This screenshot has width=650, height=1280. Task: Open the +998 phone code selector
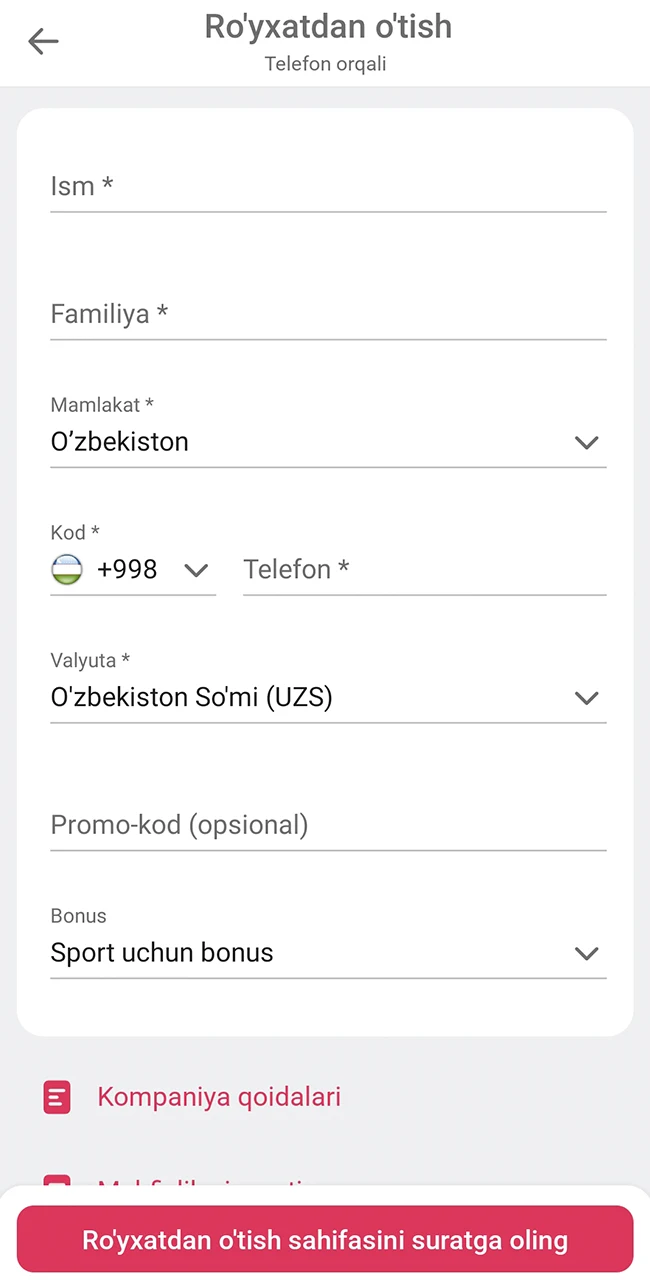coord(196,569)
